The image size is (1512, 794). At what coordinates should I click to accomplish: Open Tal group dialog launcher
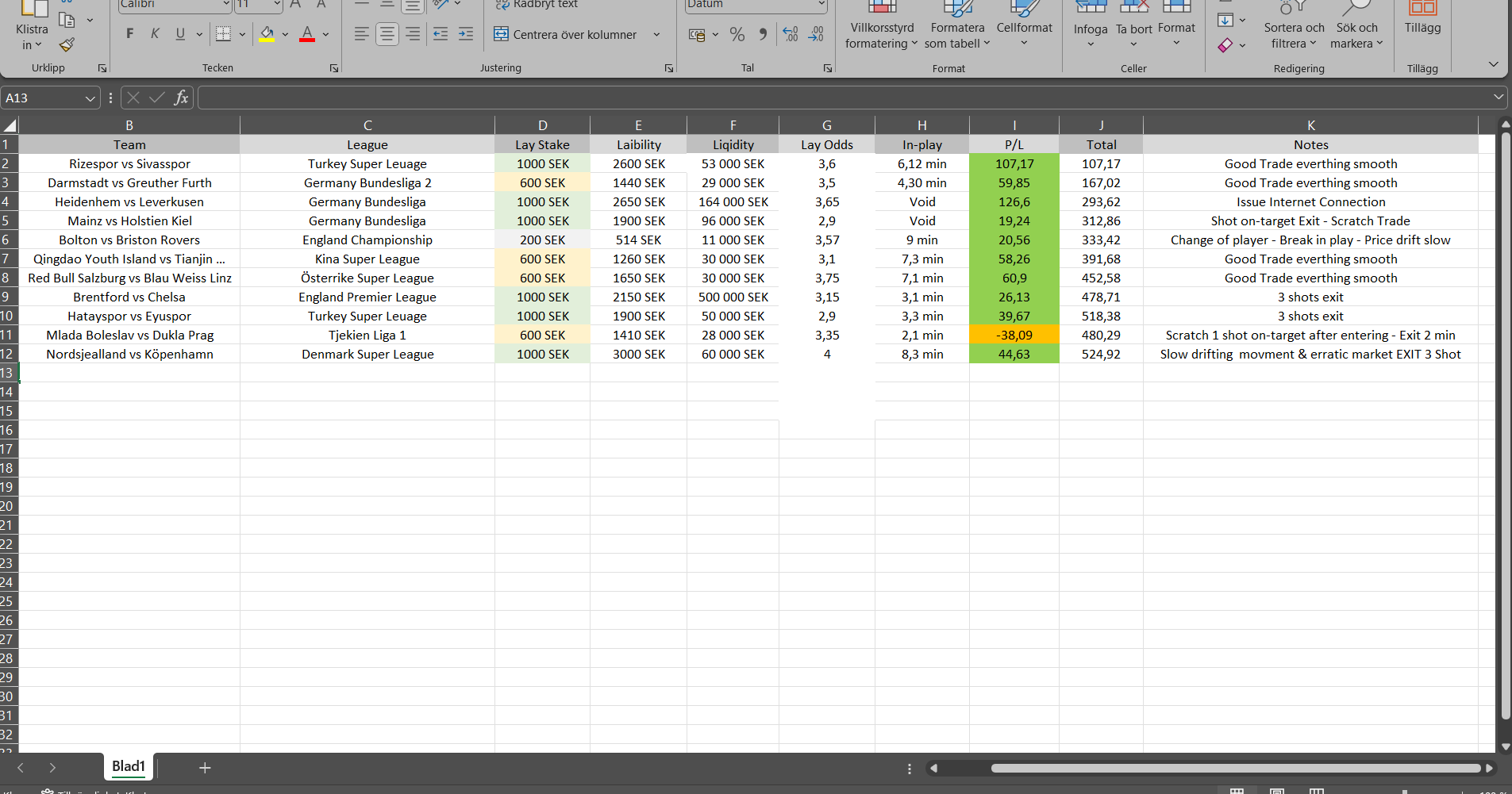pos(828,68)
